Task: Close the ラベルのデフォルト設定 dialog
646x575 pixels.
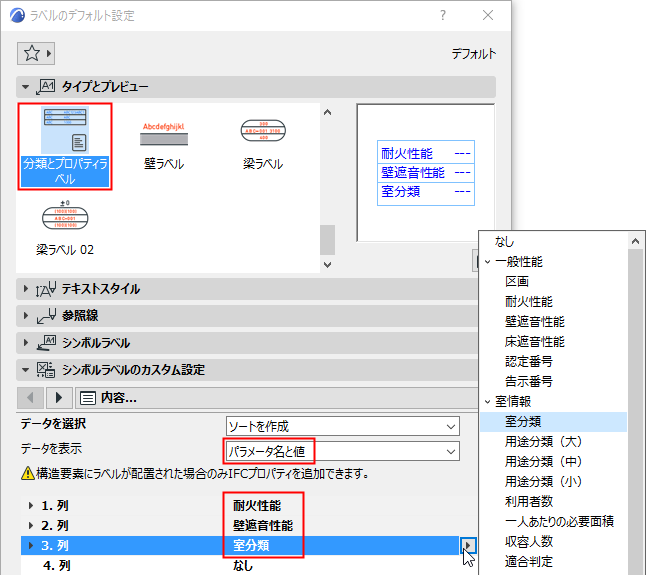Action: [488, 15]
